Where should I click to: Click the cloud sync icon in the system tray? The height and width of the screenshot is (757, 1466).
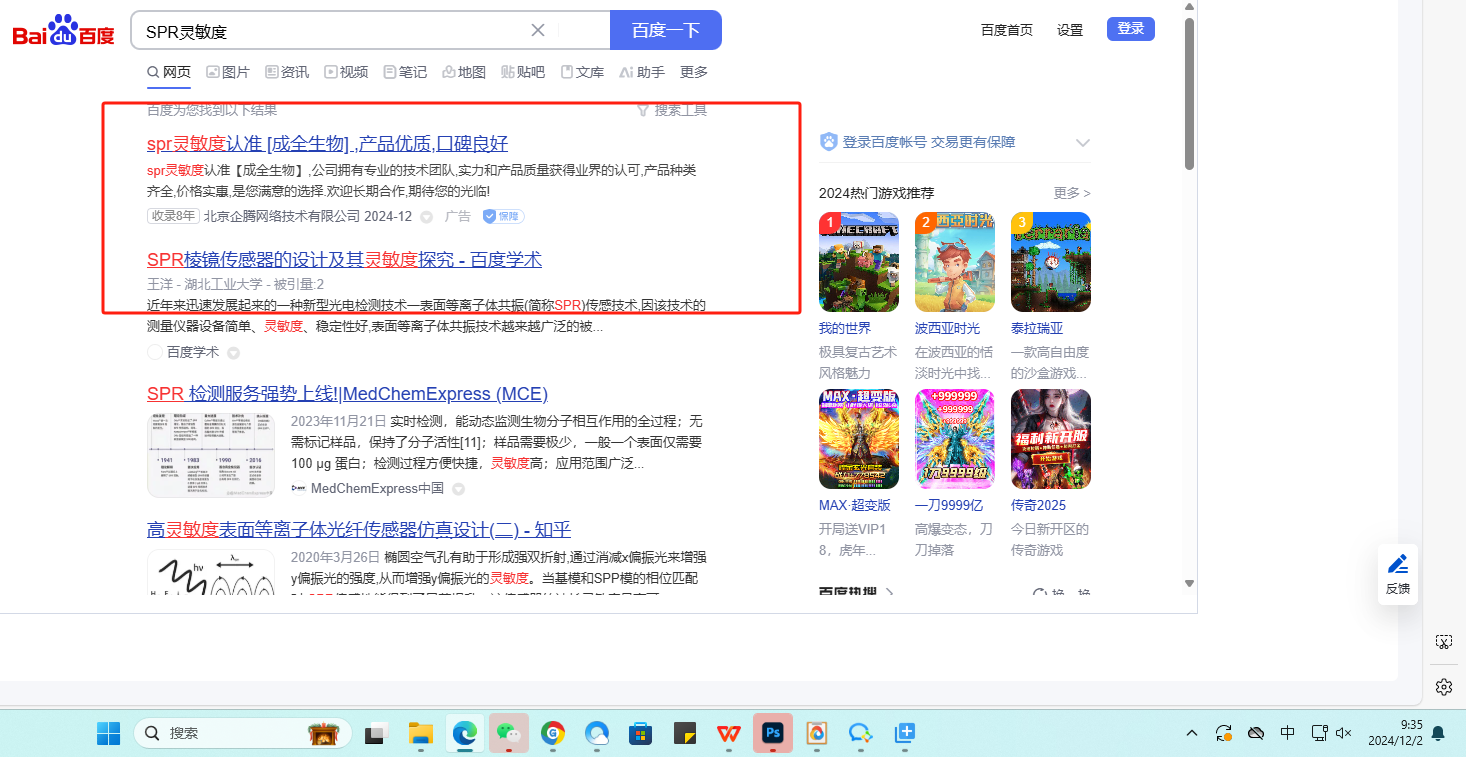click(x=1257, y=733)
